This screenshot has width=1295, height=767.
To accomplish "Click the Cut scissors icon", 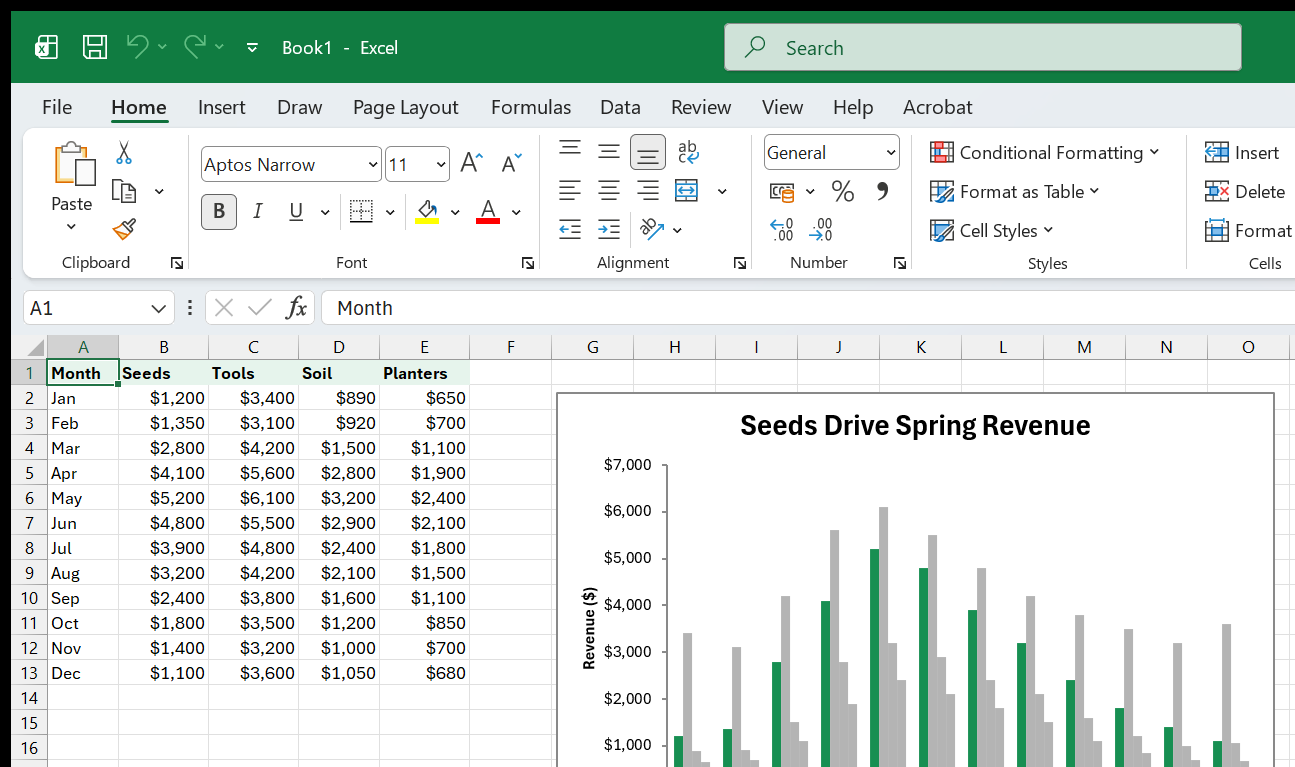I will tap(124, 152).
